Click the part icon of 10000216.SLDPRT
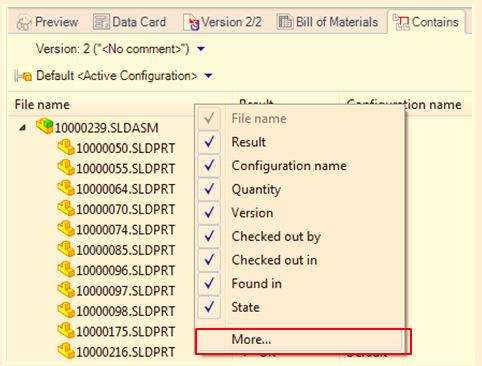Viewport: 482px width, 366px height. 66,351
